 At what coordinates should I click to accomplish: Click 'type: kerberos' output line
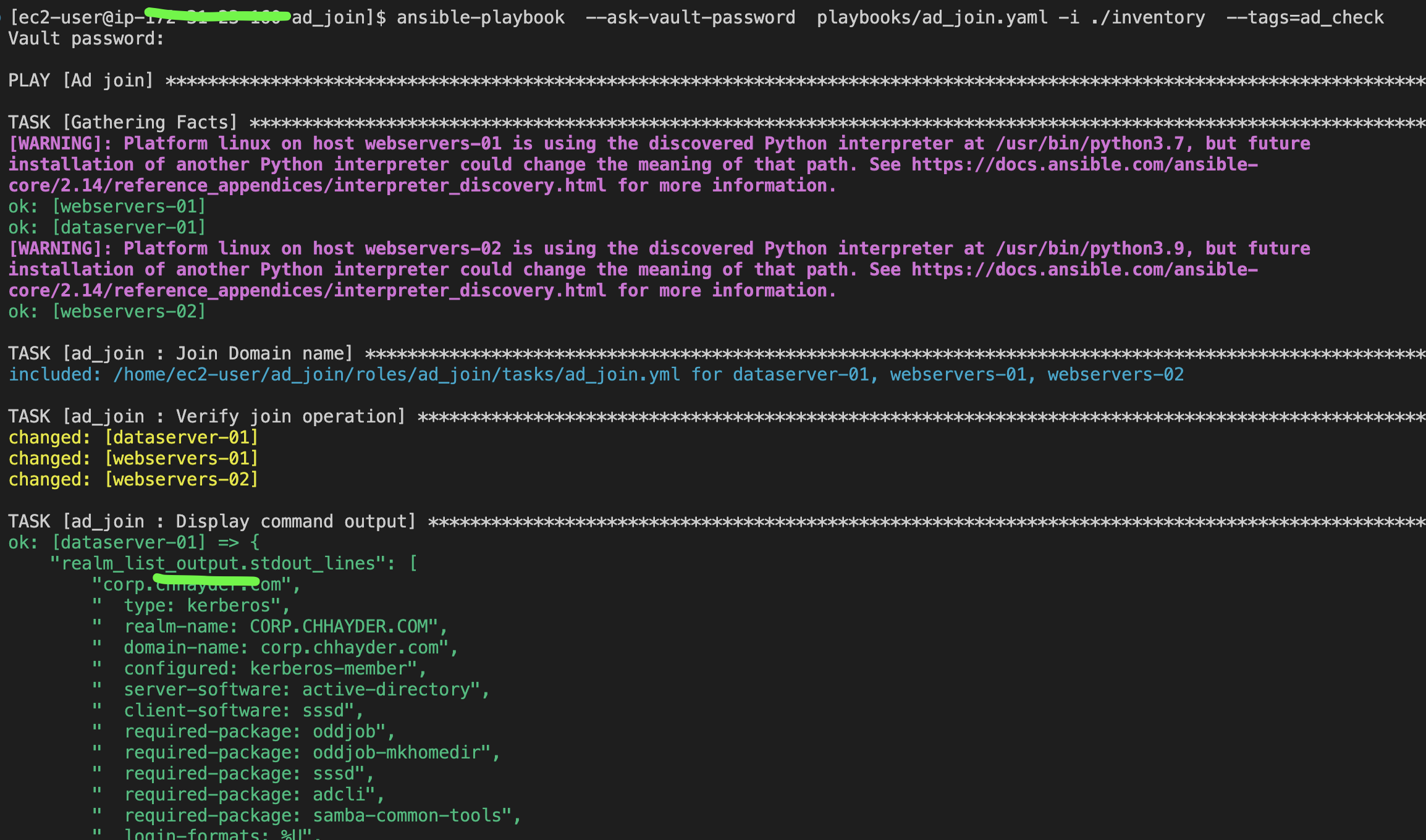[191, 605]
